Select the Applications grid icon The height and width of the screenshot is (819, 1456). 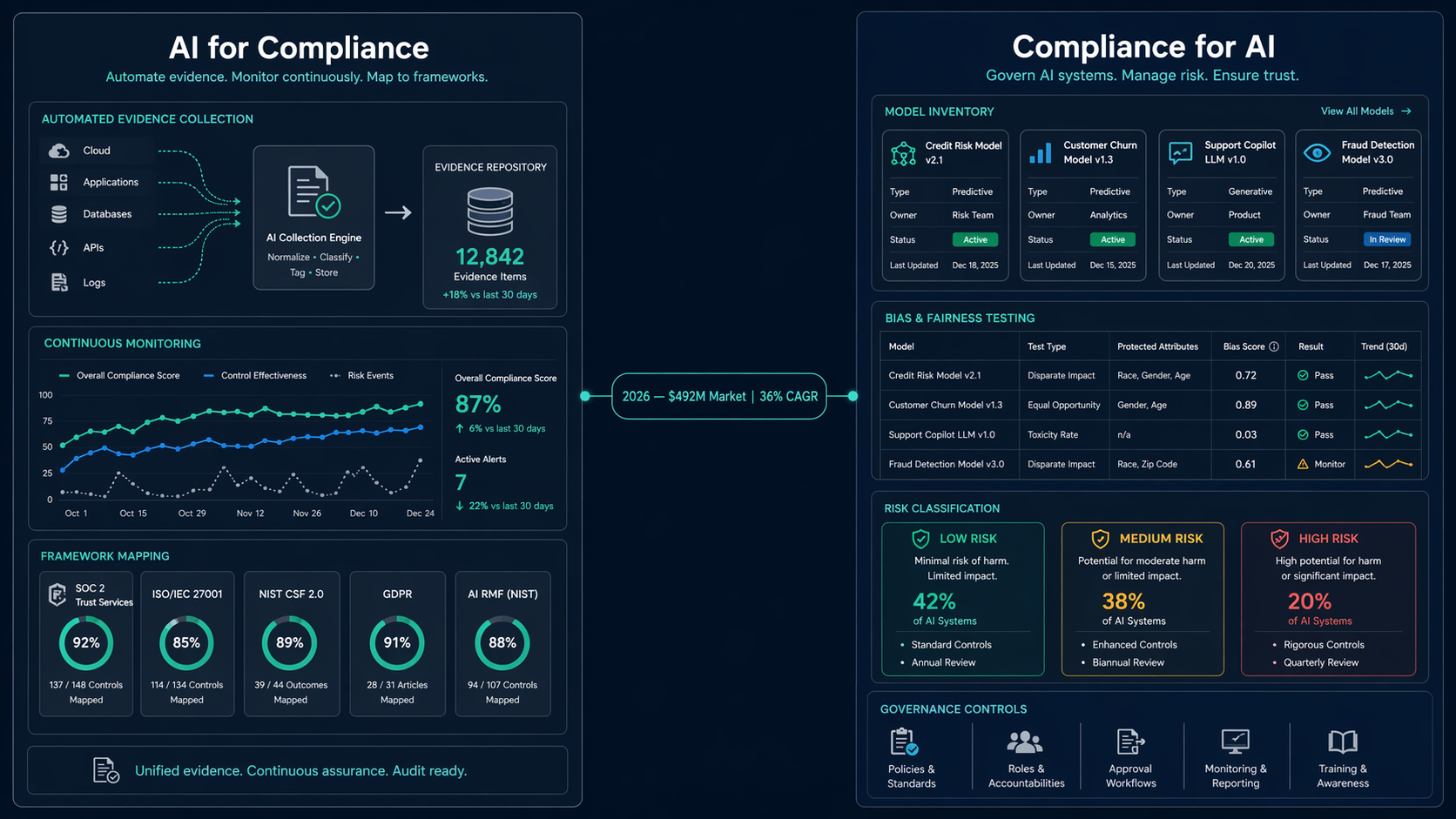pos(58,182)
